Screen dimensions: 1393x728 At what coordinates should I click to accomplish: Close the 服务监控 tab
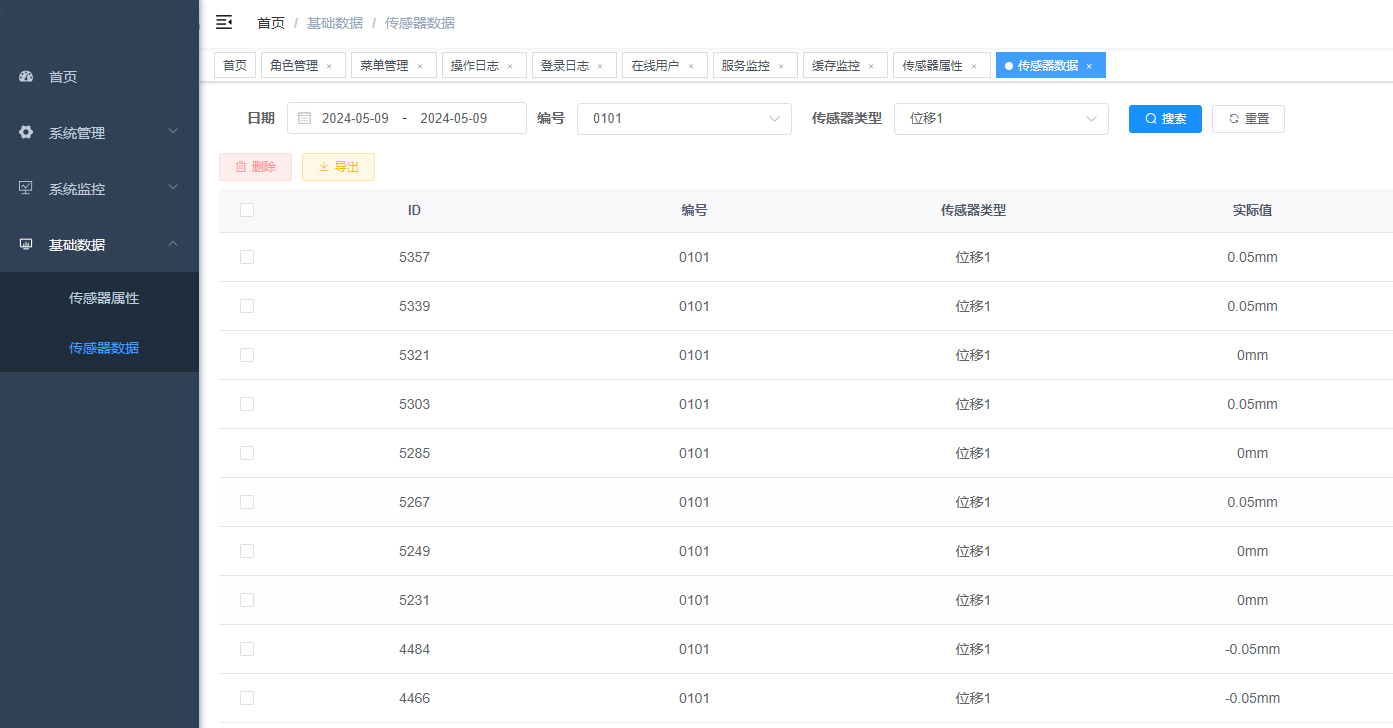(x=781, y=66)
